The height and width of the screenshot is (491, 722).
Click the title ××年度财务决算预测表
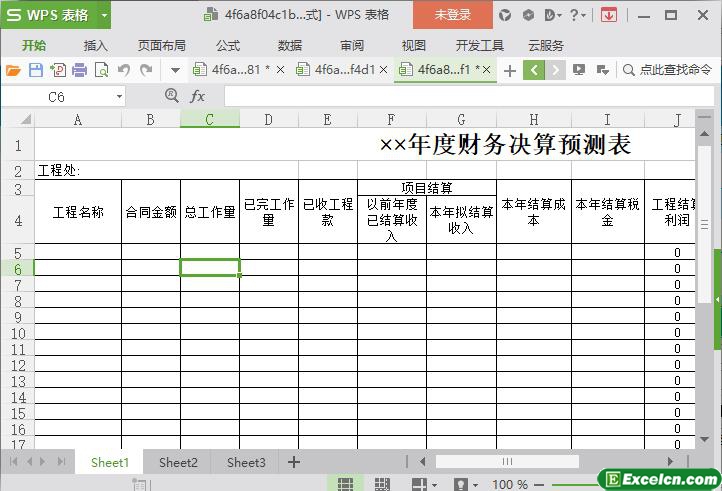505,145
